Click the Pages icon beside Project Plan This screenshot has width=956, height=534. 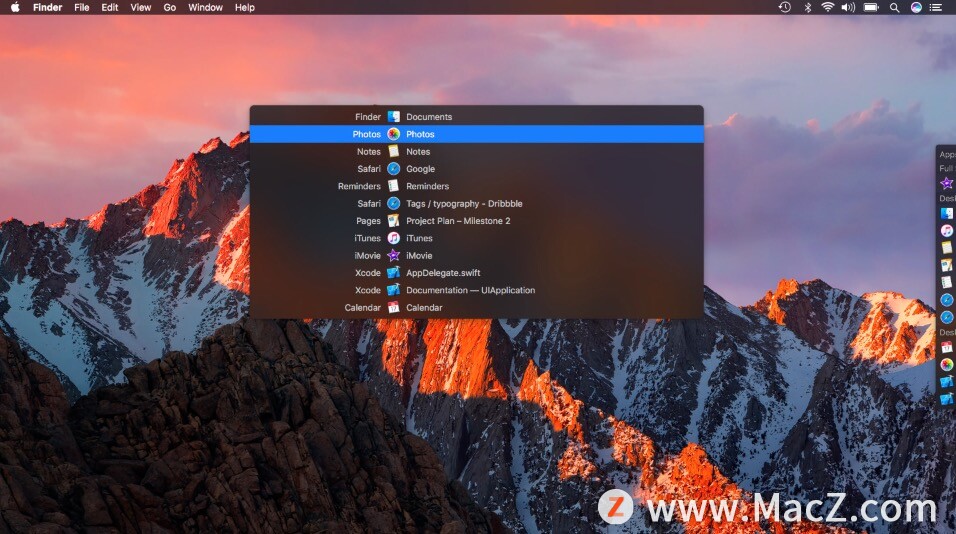coord(394,221)
